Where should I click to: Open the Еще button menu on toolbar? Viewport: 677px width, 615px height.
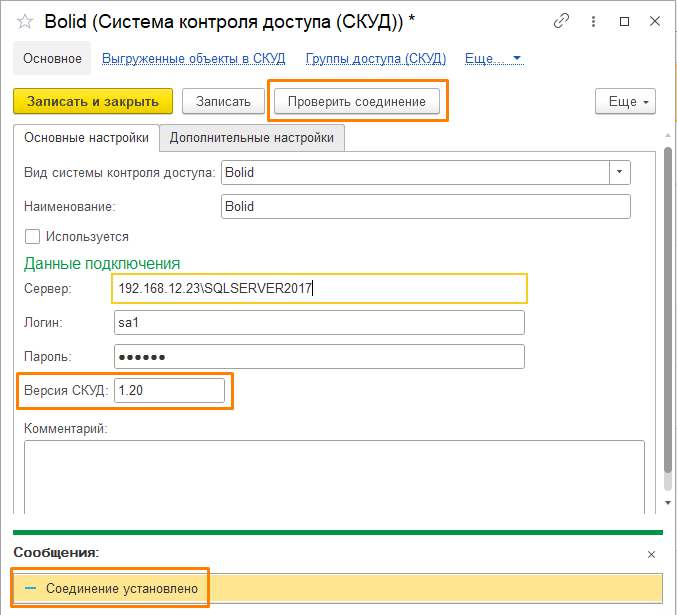625,101
